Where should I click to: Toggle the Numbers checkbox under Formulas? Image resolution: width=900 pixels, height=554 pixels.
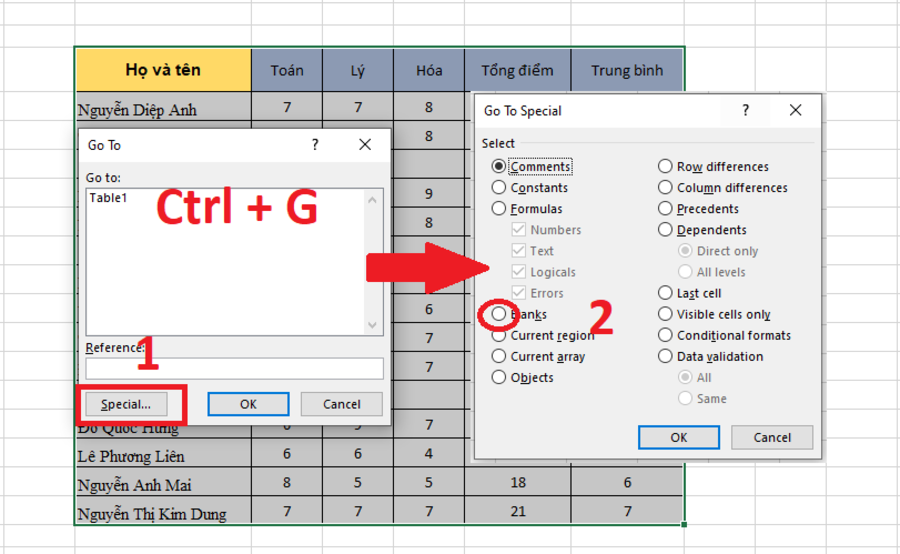pyautogui.click(x=518, y=230)
